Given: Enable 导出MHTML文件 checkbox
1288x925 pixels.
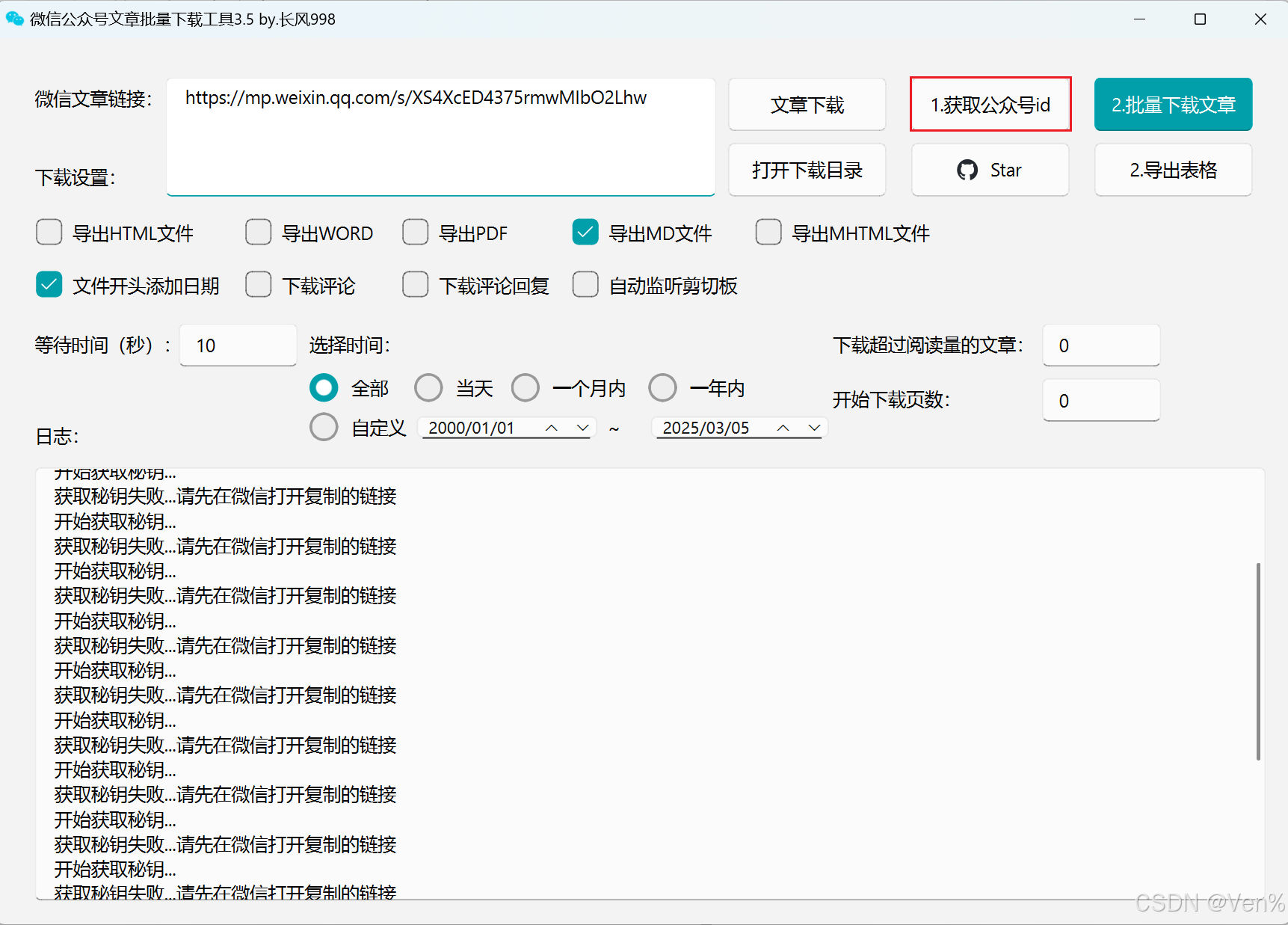Looking at the screenshot, I should point(768,233).
